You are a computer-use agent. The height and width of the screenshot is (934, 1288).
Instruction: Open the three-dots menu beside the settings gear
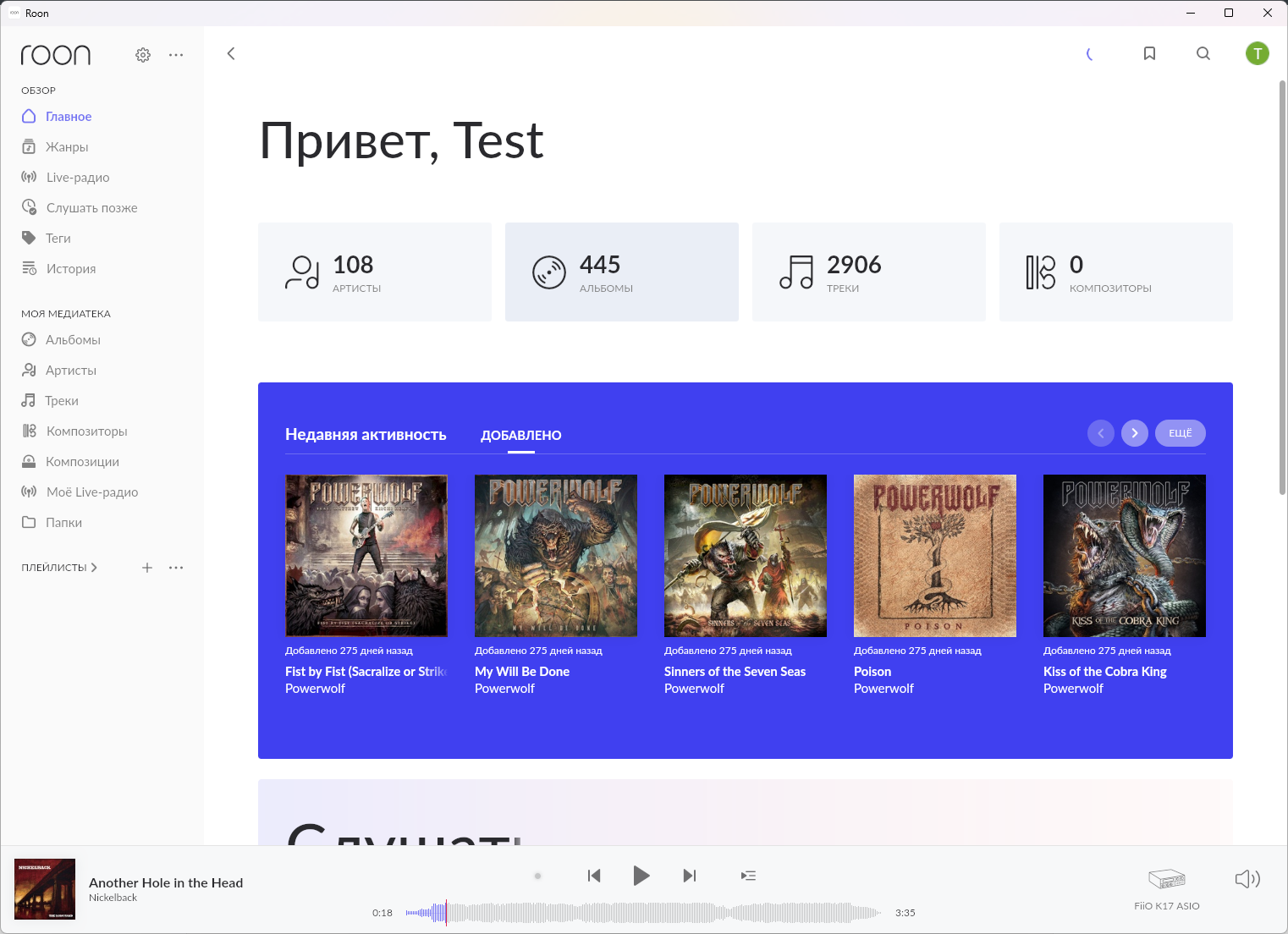point(176,55)
